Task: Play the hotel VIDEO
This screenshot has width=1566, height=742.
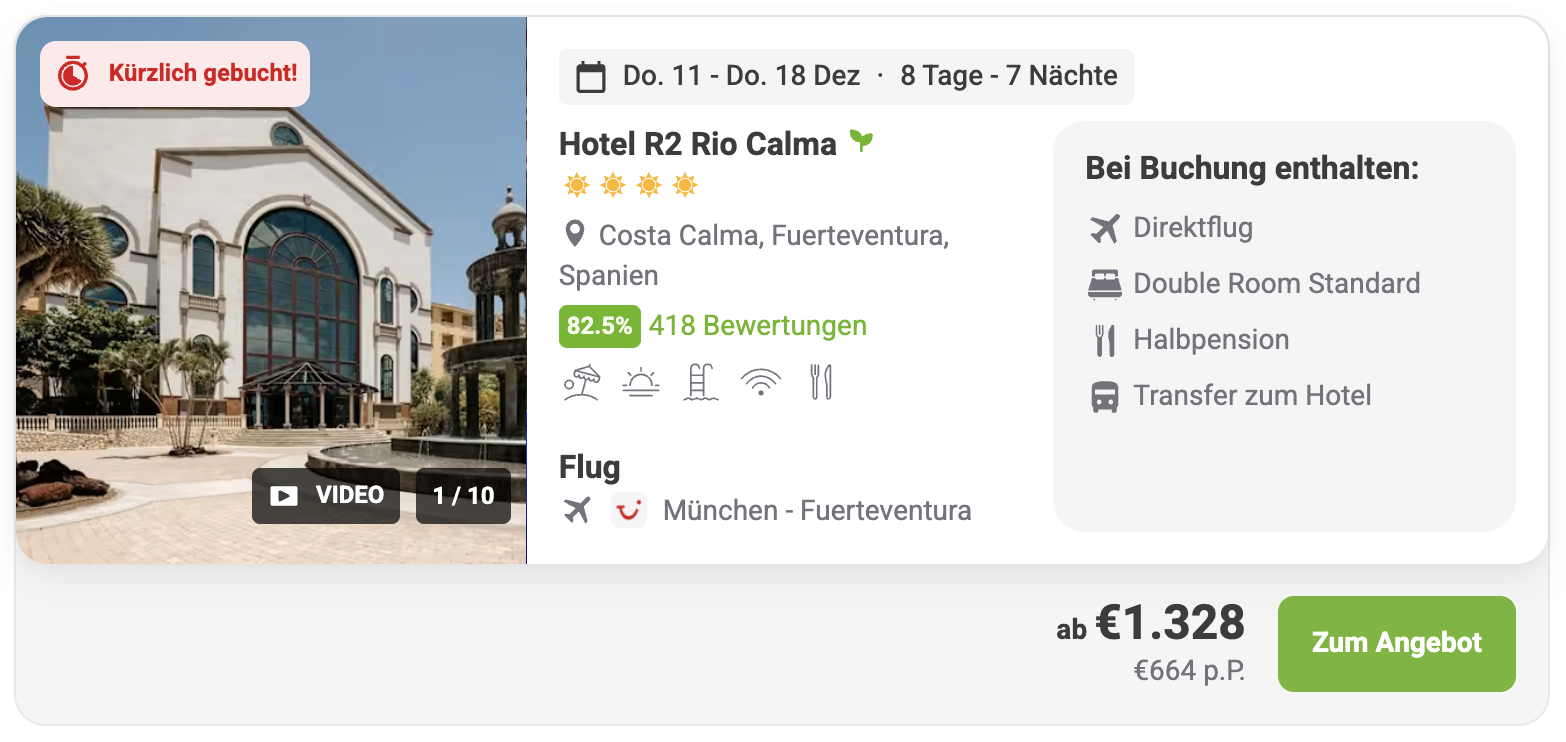Action: pos(326,495)
